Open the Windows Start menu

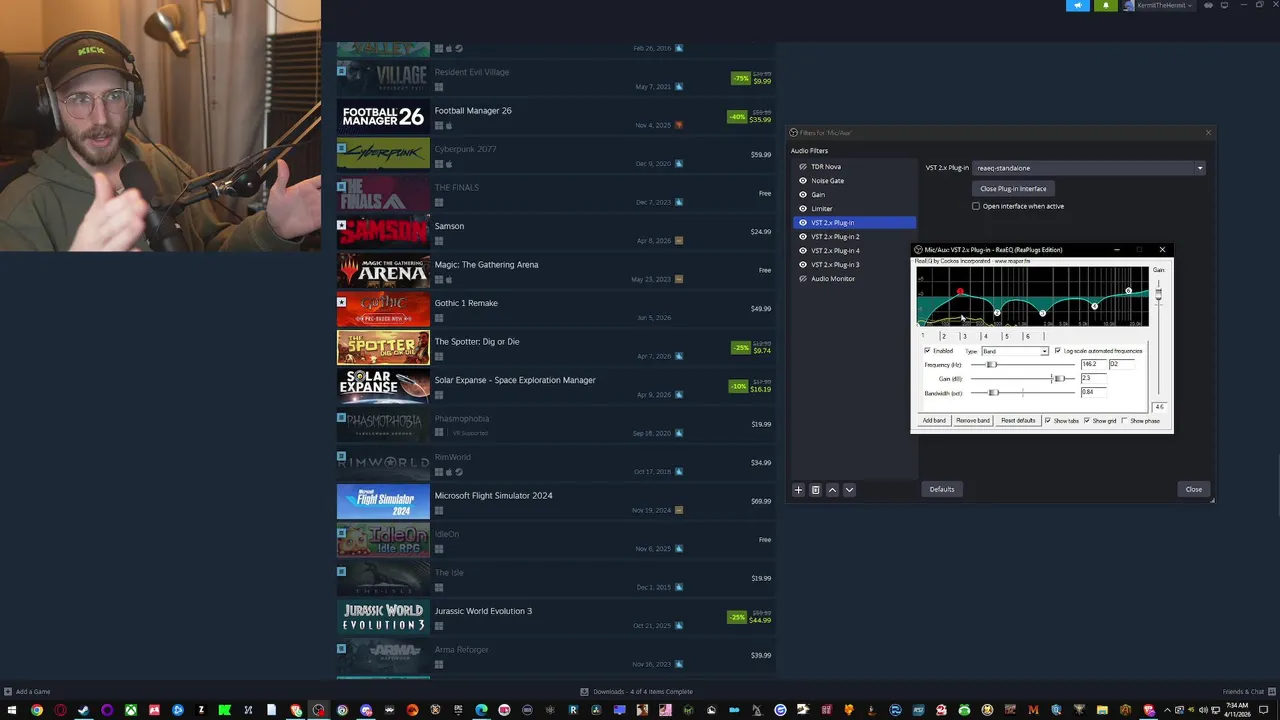point(13,711)
